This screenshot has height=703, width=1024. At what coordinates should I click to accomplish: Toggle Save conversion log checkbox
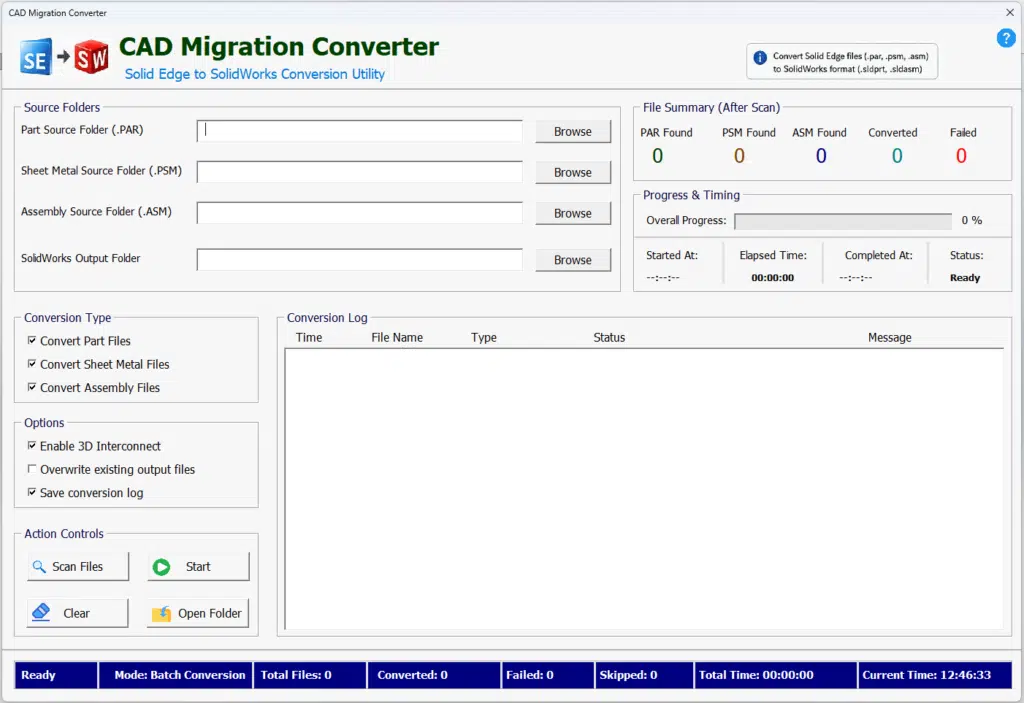(x=32, y=493)
